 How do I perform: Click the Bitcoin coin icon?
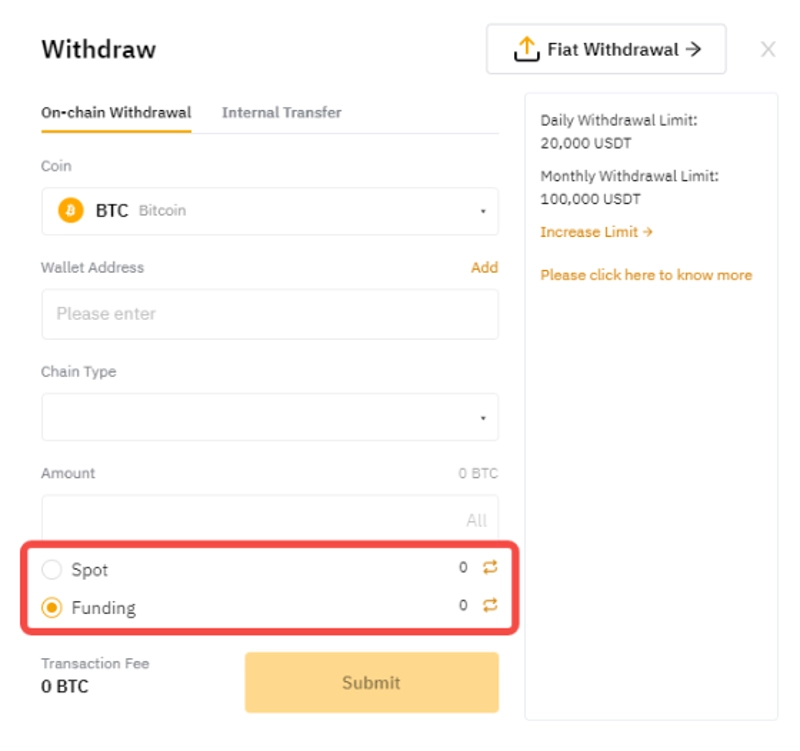71,211
